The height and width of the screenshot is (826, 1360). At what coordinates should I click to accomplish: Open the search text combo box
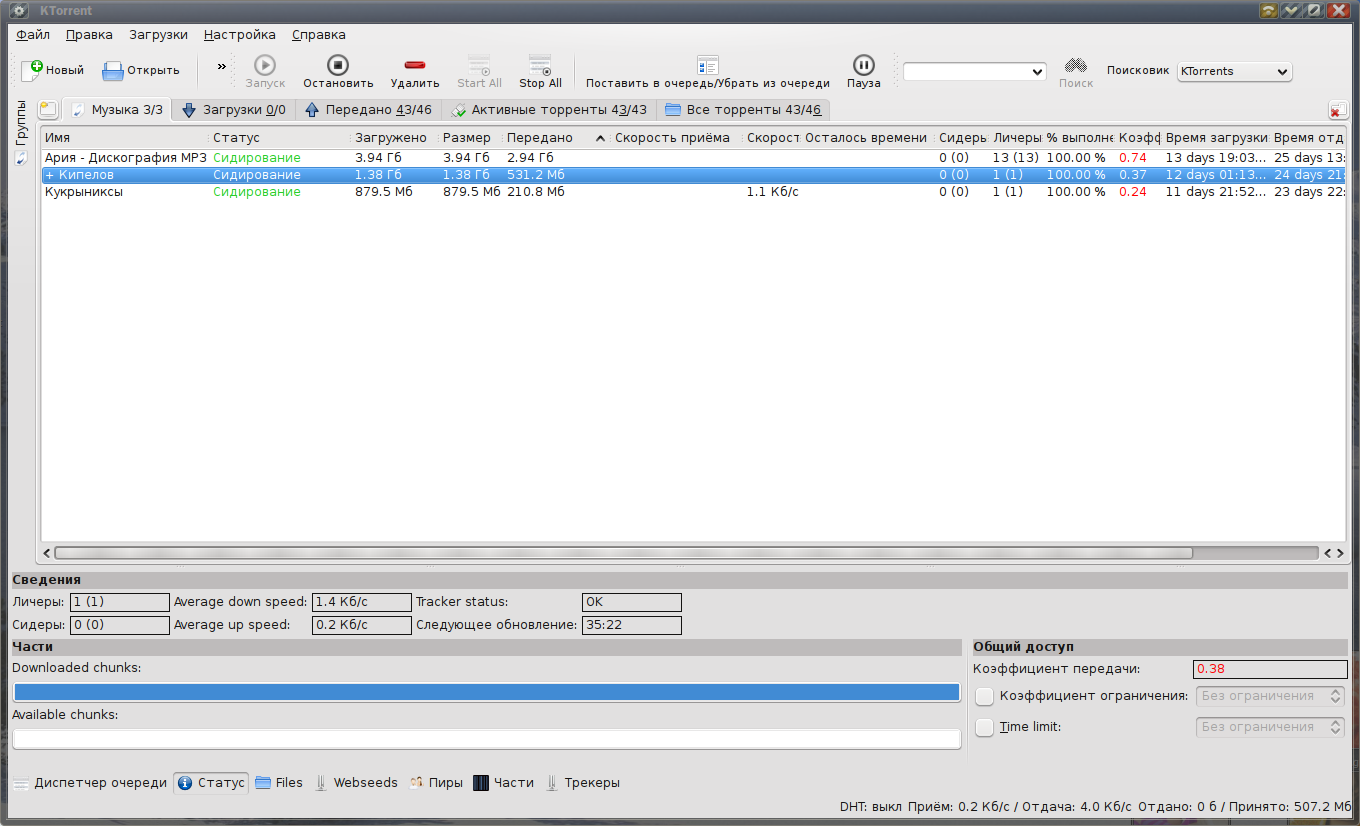pos(975,72)
